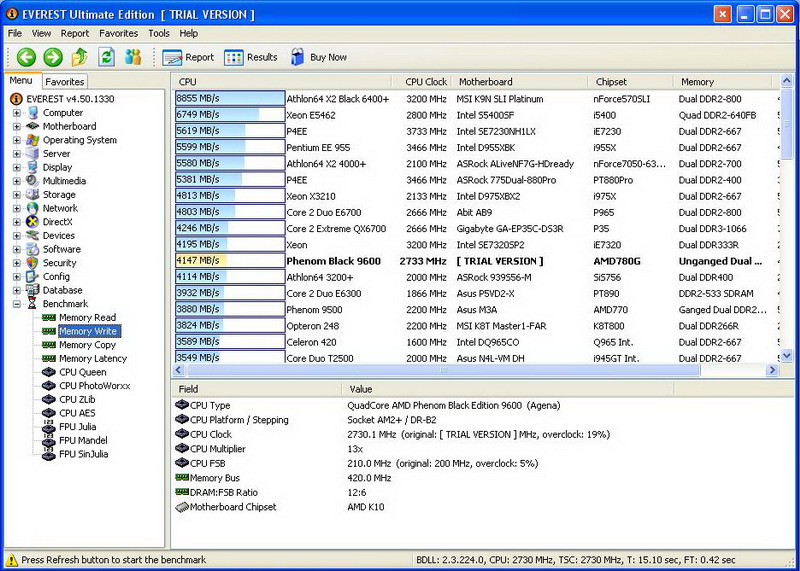Select the EVEREST v4.50.1330 root item
The width and height of the screenshot is (800, 571).
[x=63, y=99]
